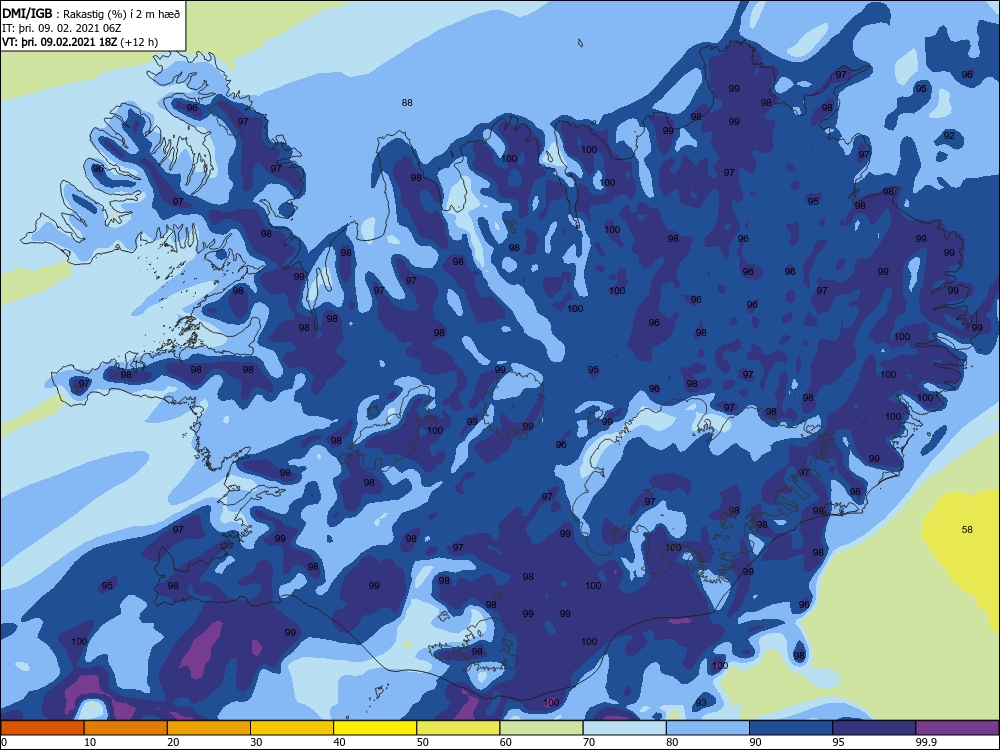Click the '88' humidity value over the sea
The image size is (1000, 750).
pos(407,102)
